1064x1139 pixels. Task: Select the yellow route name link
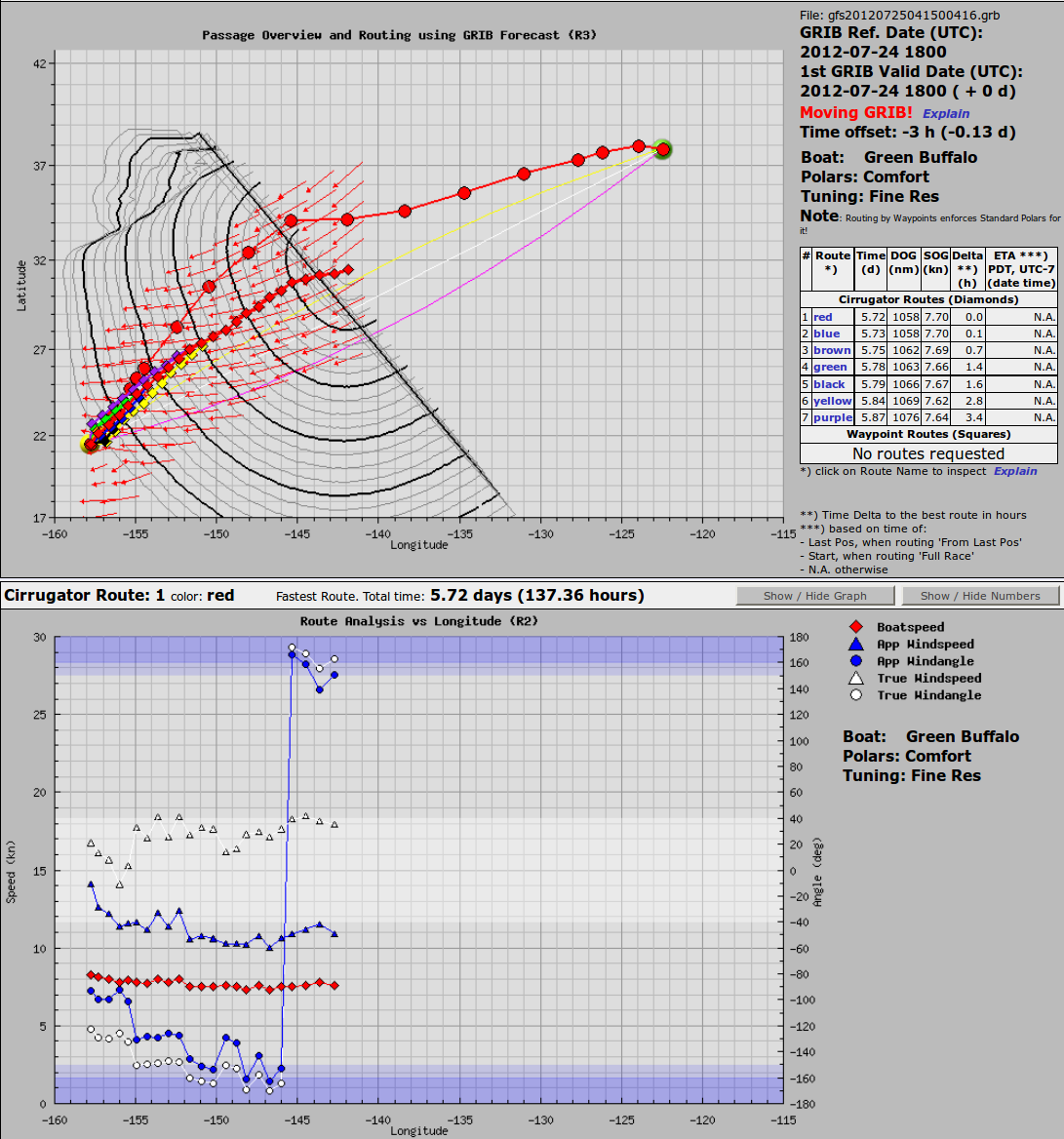click(832, 401)
